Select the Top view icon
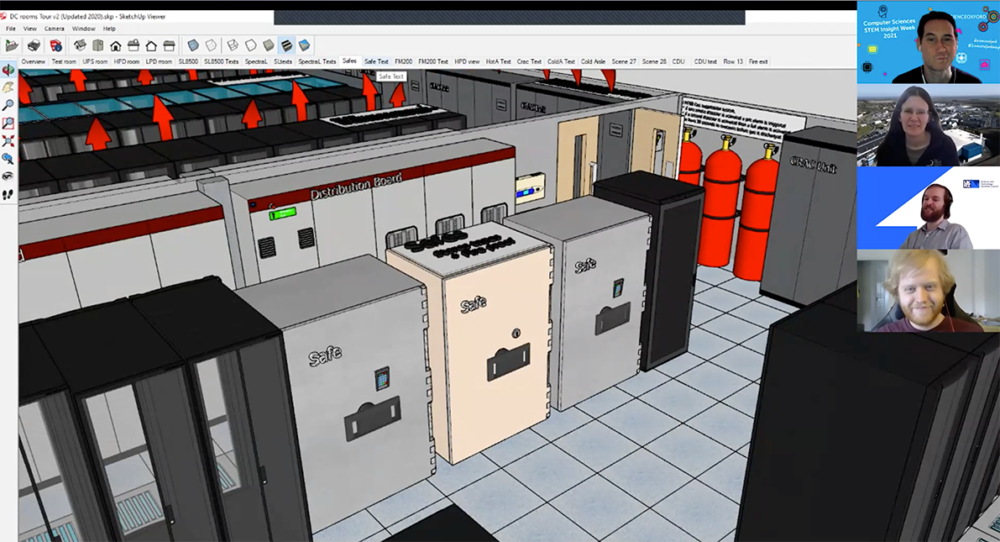This screenshot has height=542, width=1000. click(98, 45)
